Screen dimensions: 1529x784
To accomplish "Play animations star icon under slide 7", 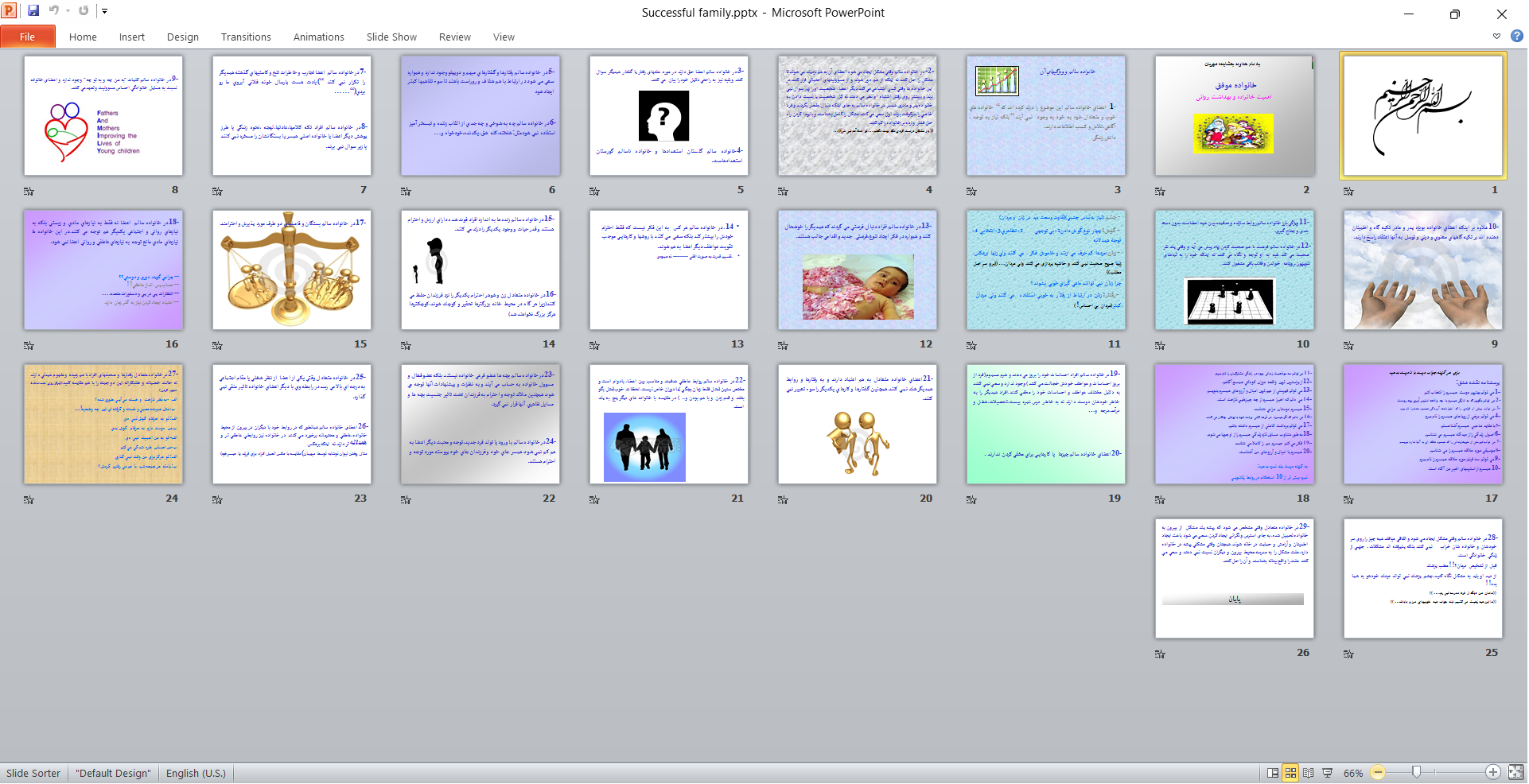I will click(x=217, y=191).
